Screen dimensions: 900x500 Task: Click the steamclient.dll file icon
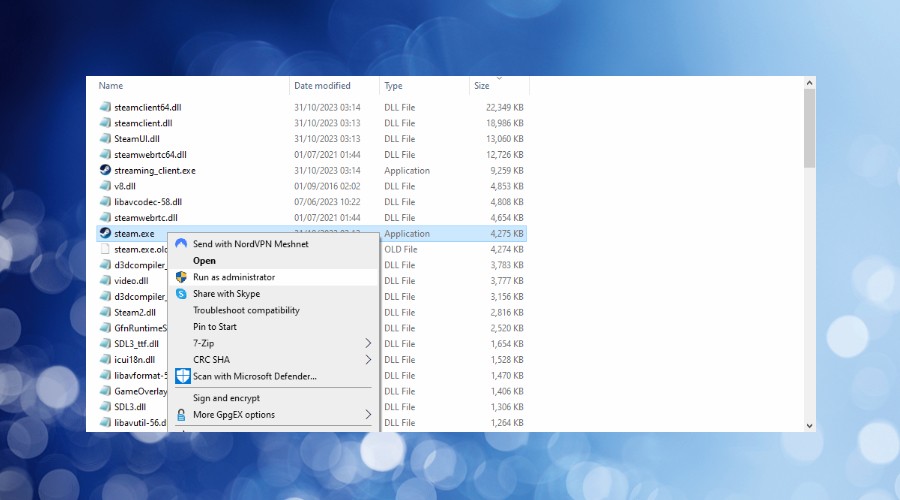pyautogui.click(x=105, y=123)
